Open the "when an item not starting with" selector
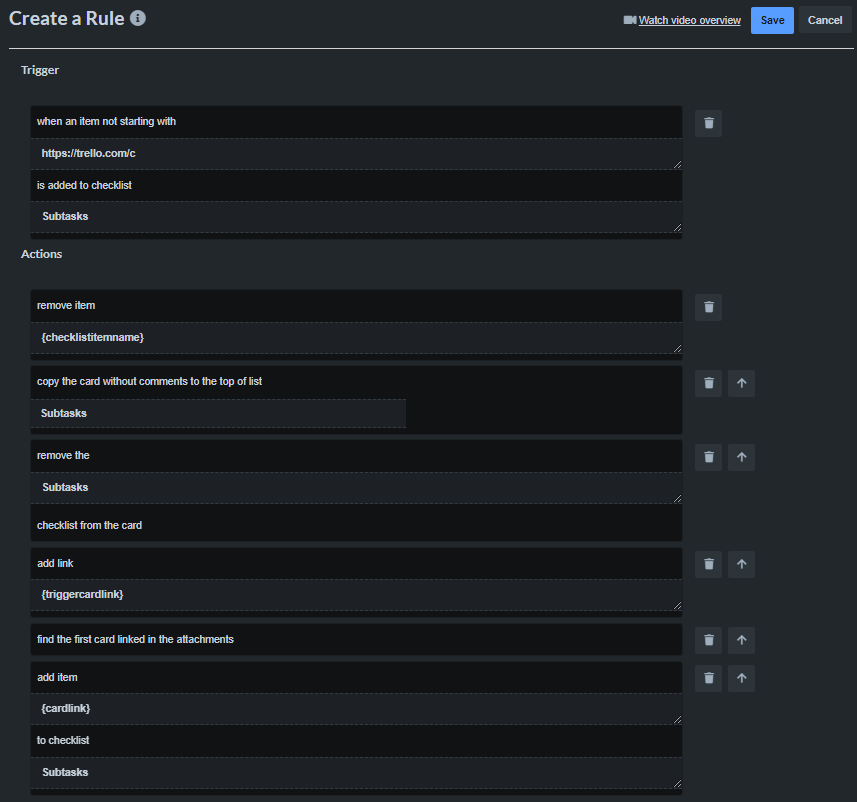The width and height of the screenshot is (857, 802). coord(355,121)
